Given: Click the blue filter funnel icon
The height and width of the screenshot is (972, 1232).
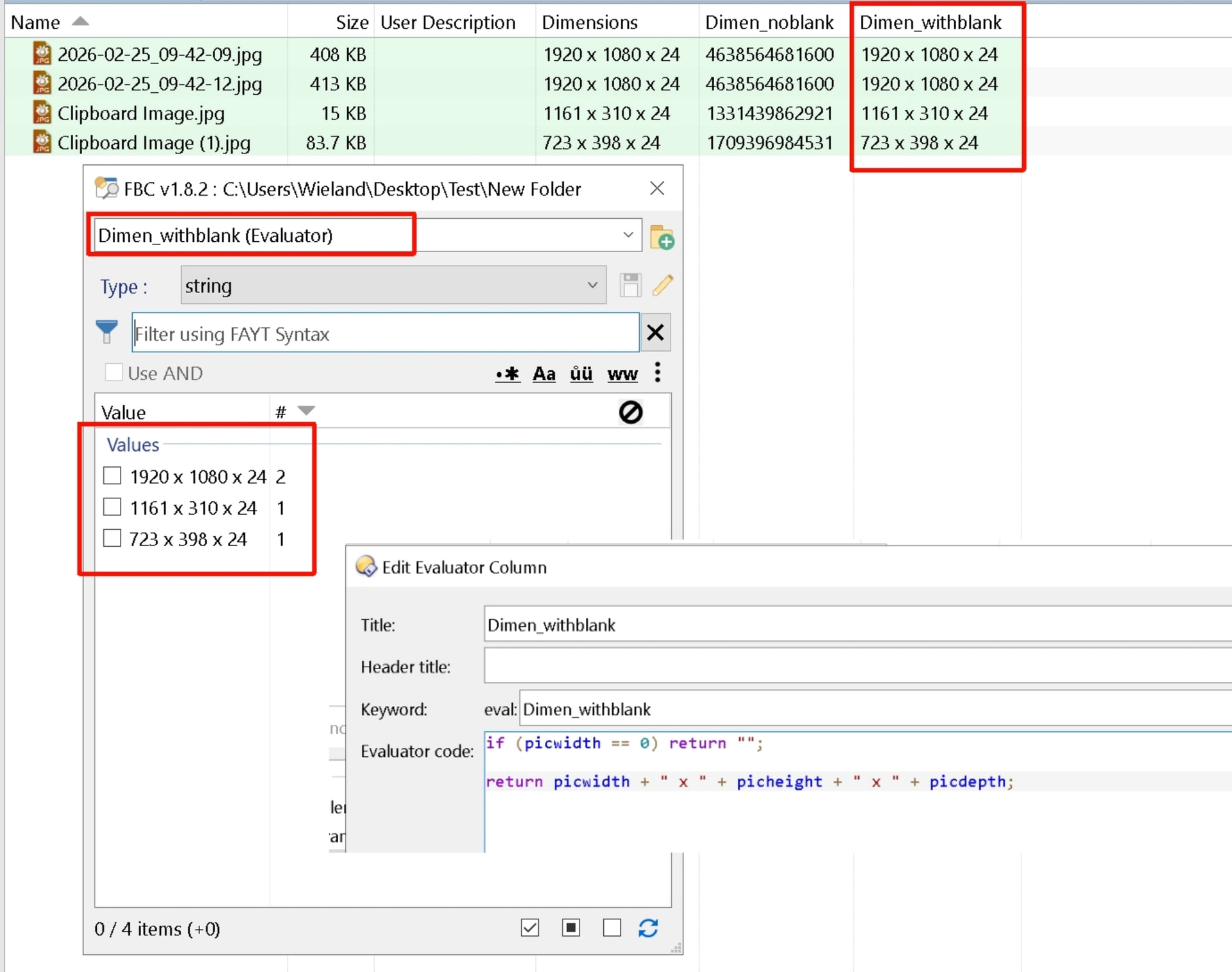Looking at the screenshot, I should click(x=107, y=332).
